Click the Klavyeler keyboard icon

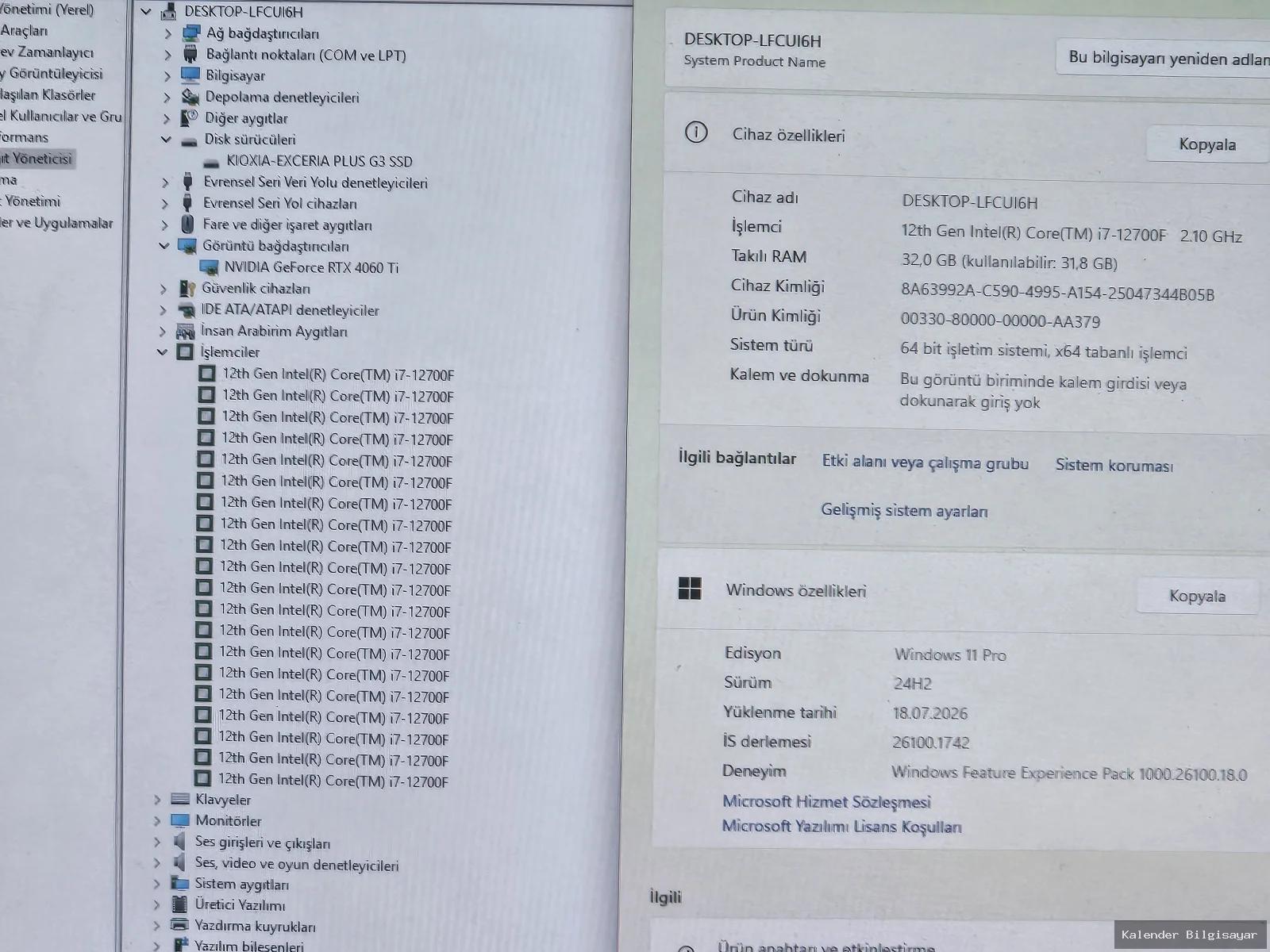coord(180,800)
